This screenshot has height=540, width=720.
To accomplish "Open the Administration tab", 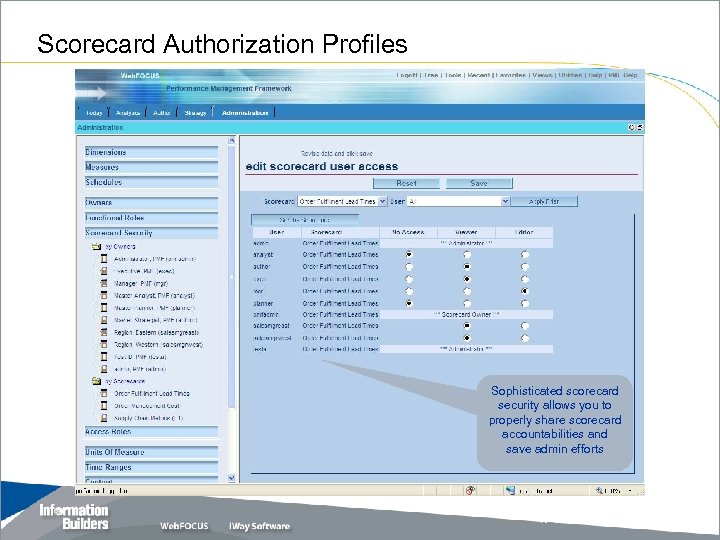I will [245, 112].
